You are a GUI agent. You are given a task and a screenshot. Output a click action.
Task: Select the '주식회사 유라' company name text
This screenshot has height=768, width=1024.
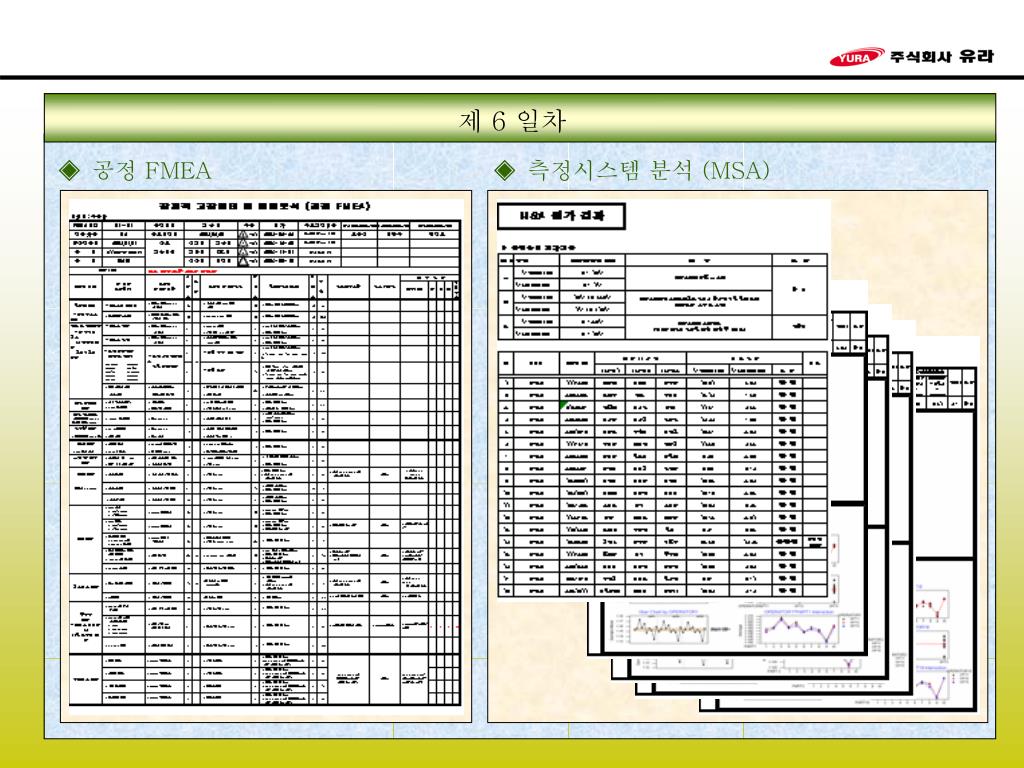[942, 56]
